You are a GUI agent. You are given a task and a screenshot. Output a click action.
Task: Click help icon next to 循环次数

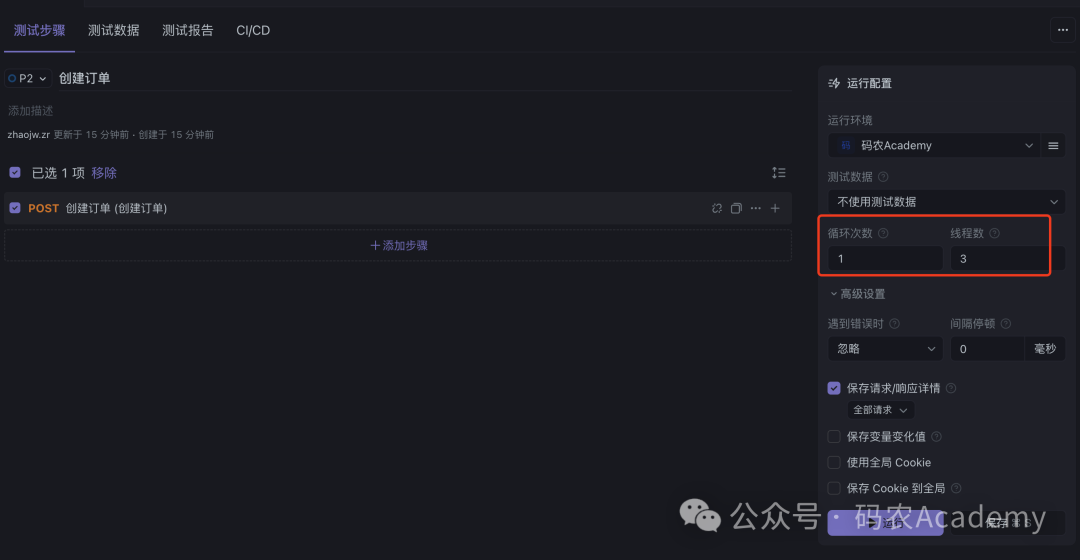(x=883, y=234)
